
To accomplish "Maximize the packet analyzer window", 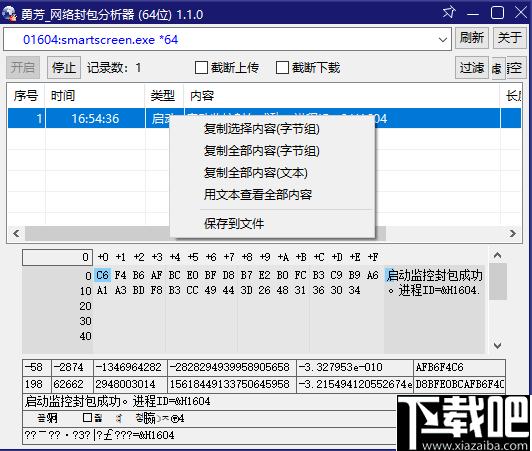I will [x=497, y=13].
